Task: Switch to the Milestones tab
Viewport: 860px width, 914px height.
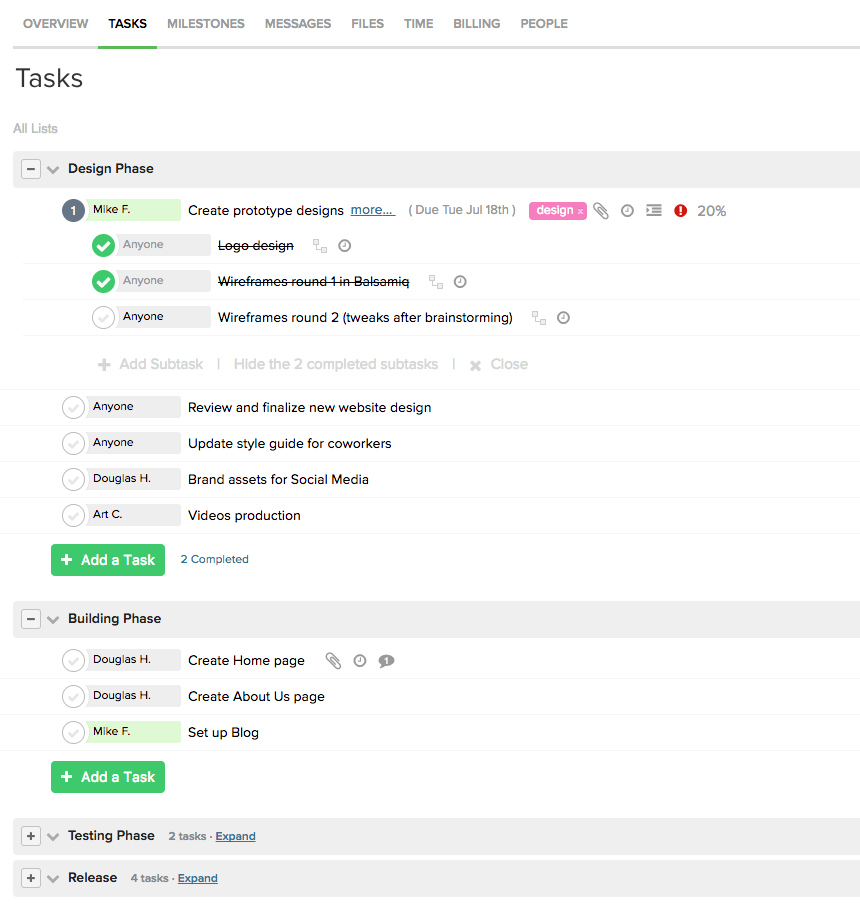Action: pos(206,24)
